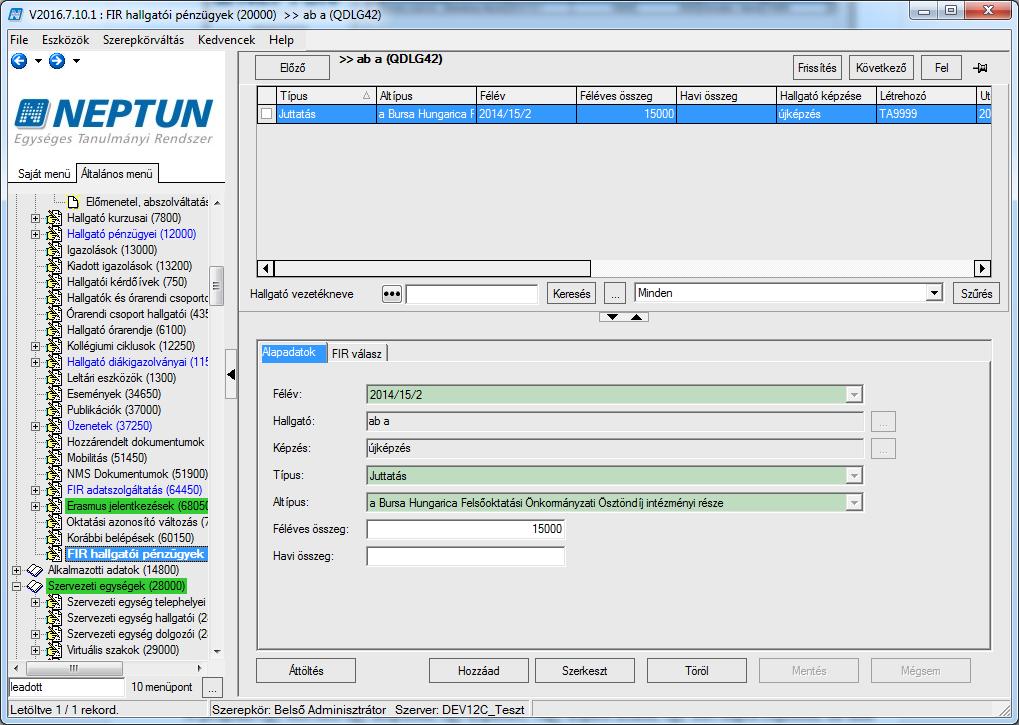Image resolution: width=1019 pixels, height=725 pixels.
Task: Sort grid by the Típus column header
Action: pyautogui.click(x=326, y=95)
